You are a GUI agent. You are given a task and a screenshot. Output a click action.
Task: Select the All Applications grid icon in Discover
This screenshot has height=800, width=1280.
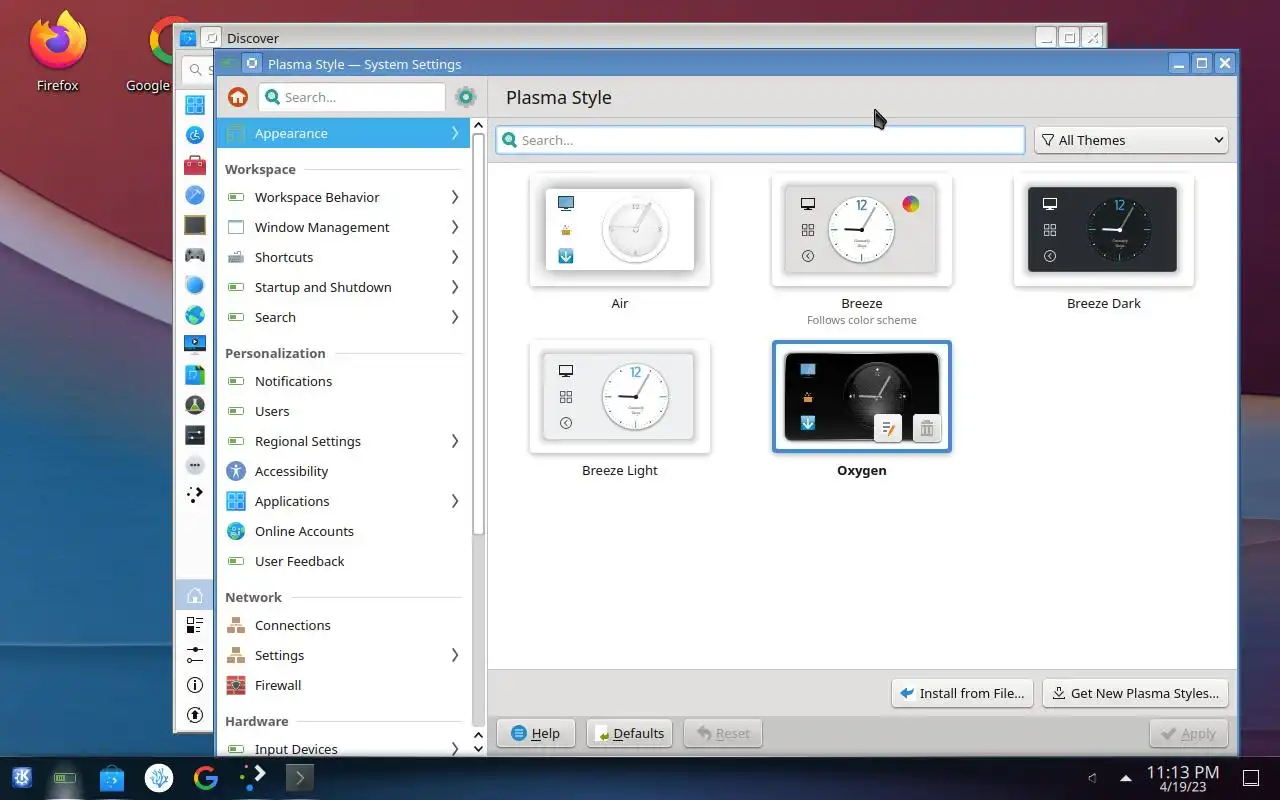[x=195, y=105]
